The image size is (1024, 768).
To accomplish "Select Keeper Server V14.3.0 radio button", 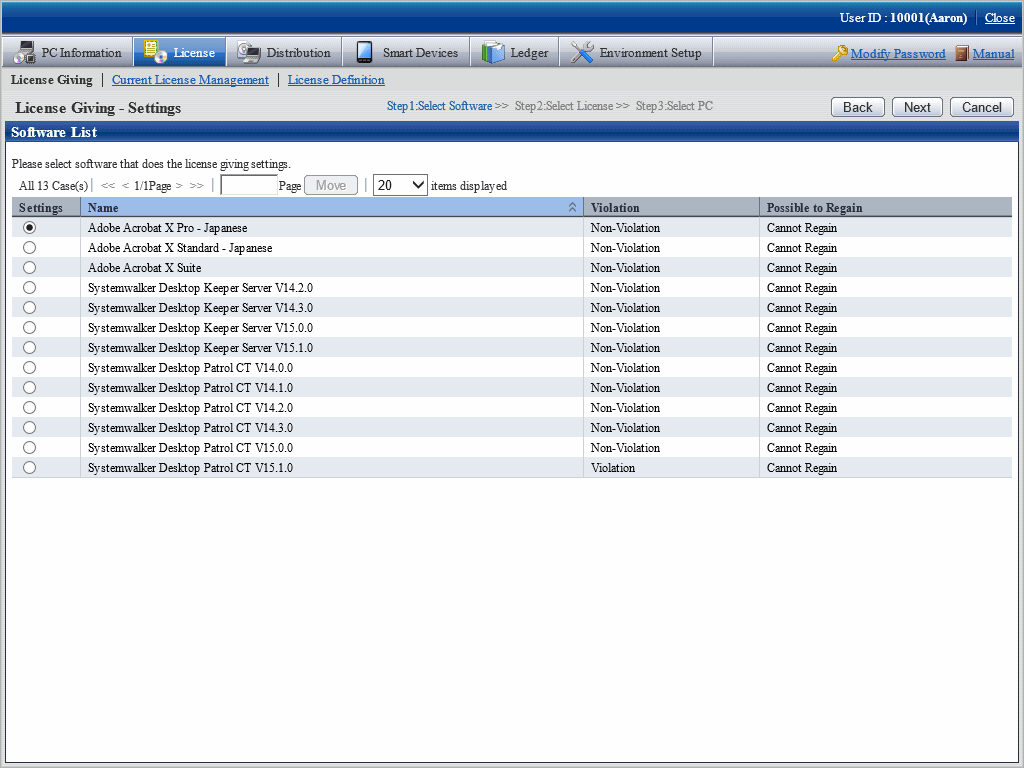I will (29, 308).
